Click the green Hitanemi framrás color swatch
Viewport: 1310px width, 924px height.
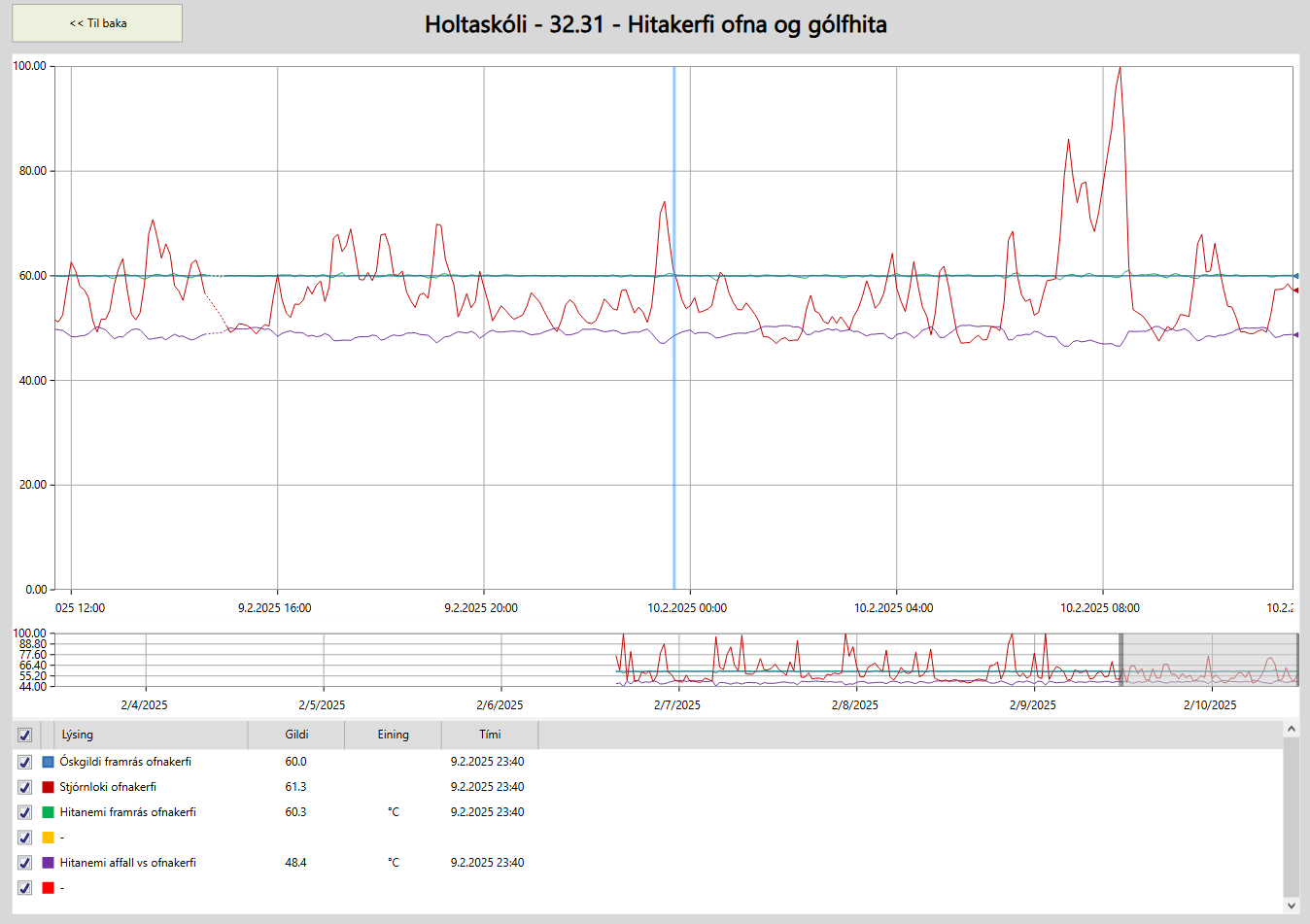click(x=48, y=812)
